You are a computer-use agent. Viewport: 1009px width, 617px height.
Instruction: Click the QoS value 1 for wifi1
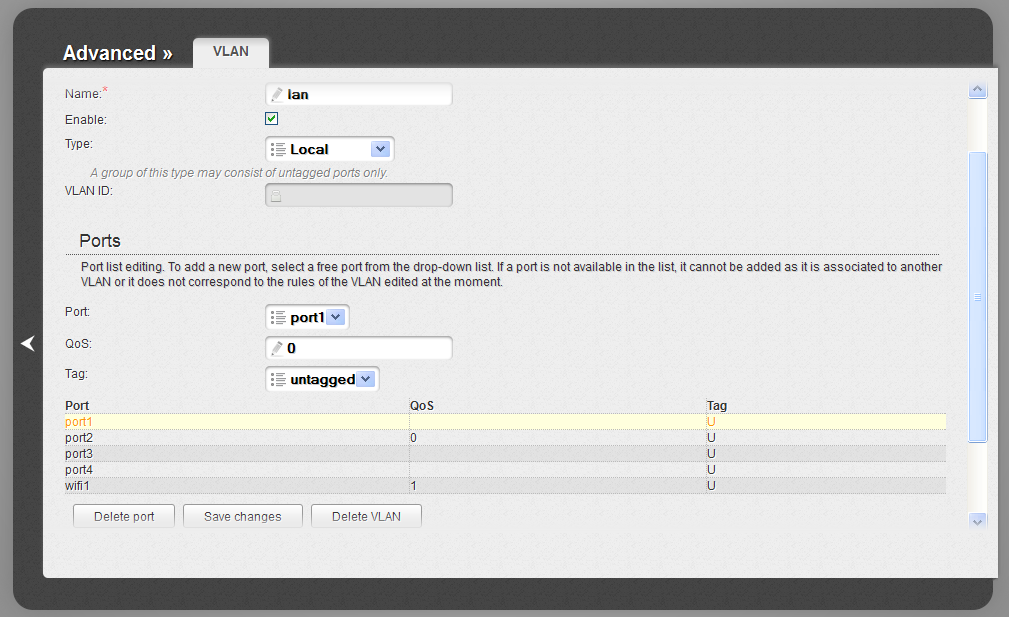(x=413, y=486)
